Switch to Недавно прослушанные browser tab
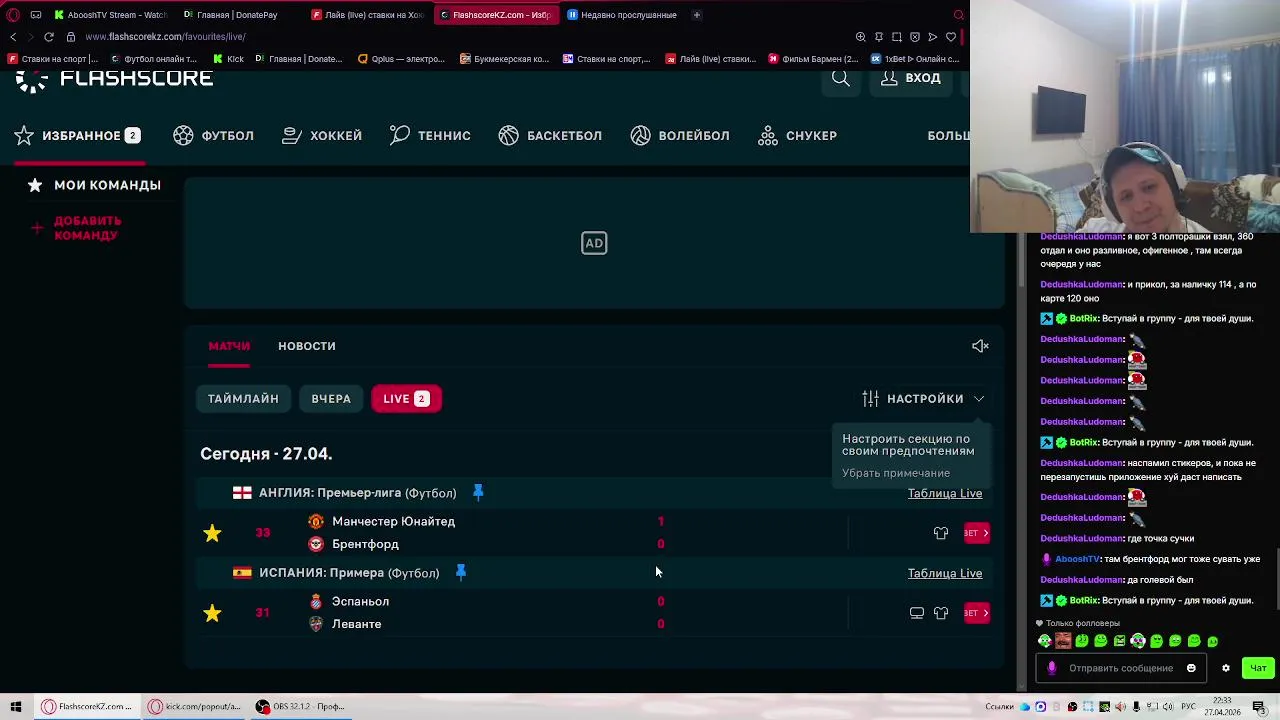This screenshot has width=1280, height=720. [x=622, y=15]
